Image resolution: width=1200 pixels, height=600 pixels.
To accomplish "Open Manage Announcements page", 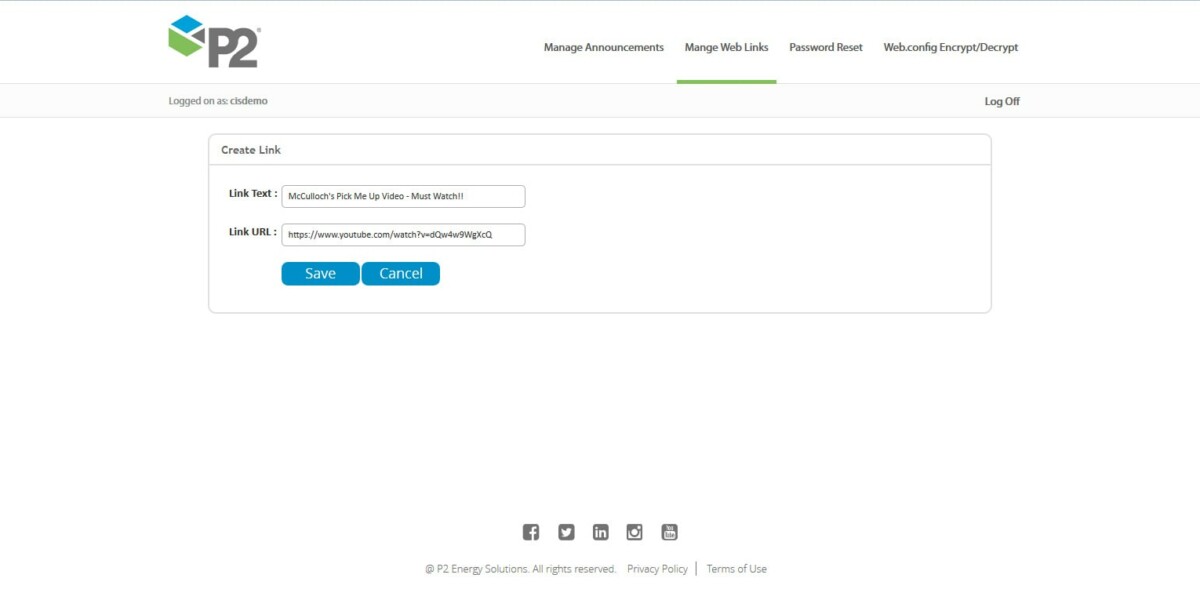I will pyautogui.click(x=603, y=47).
